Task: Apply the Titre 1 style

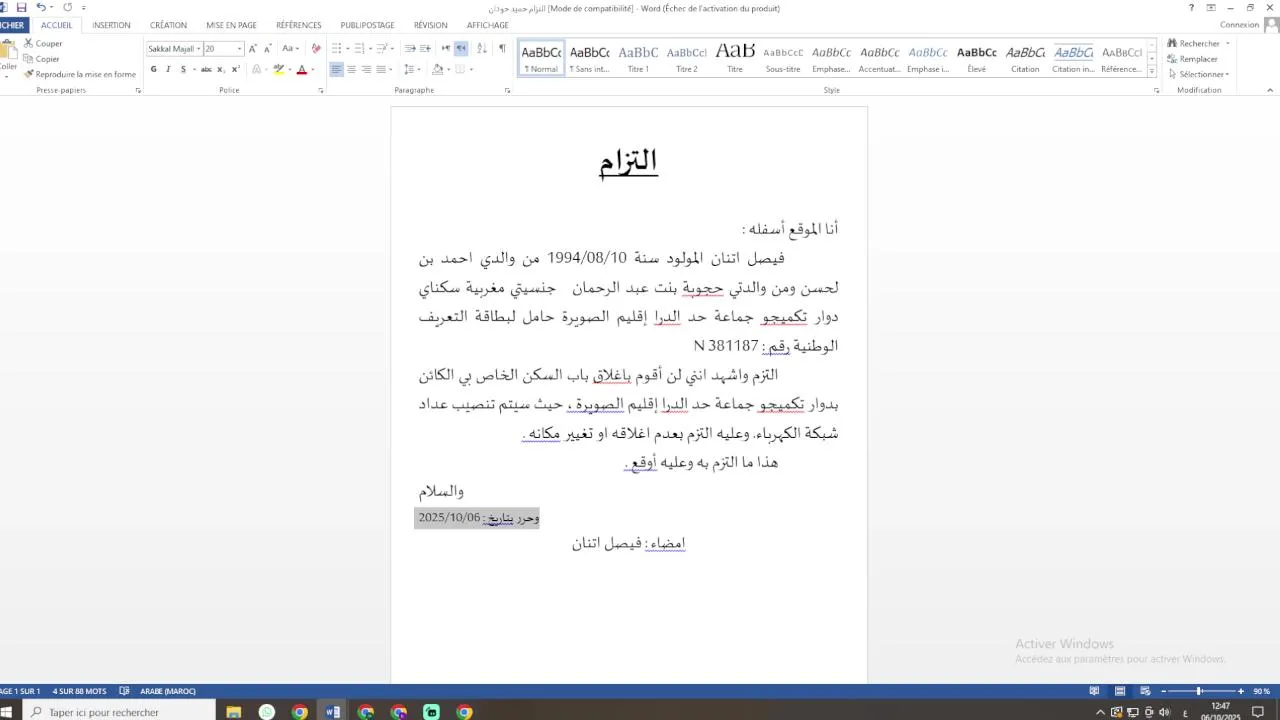Action: [x=638, y=59]
